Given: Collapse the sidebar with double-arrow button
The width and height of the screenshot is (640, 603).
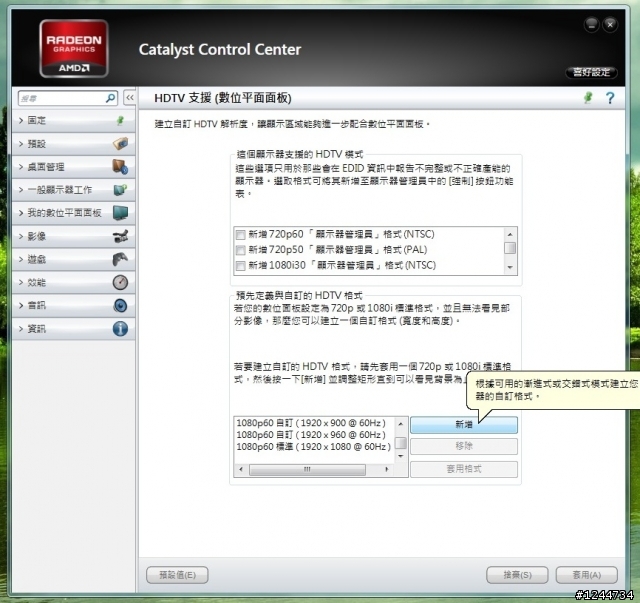Looking at the screenshot, I should tap(129, 98).
